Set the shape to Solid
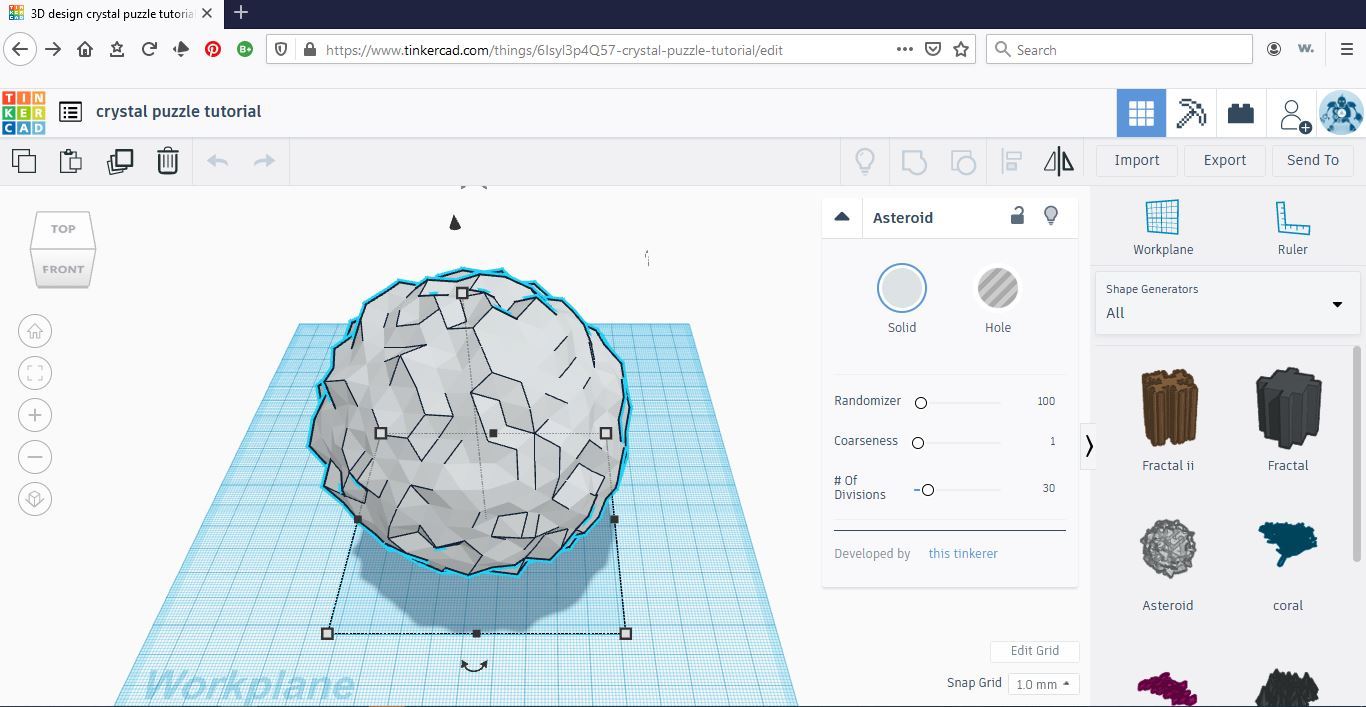This screenshot has width=1366, height=707. (901, 289)
